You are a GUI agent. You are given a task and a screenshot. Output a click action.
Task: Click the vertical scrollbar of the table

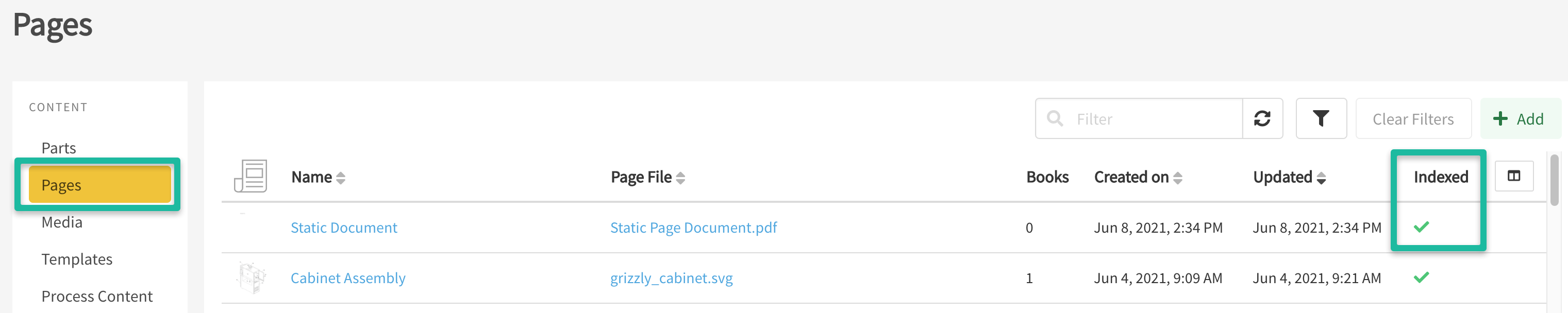coord(1554,180)
